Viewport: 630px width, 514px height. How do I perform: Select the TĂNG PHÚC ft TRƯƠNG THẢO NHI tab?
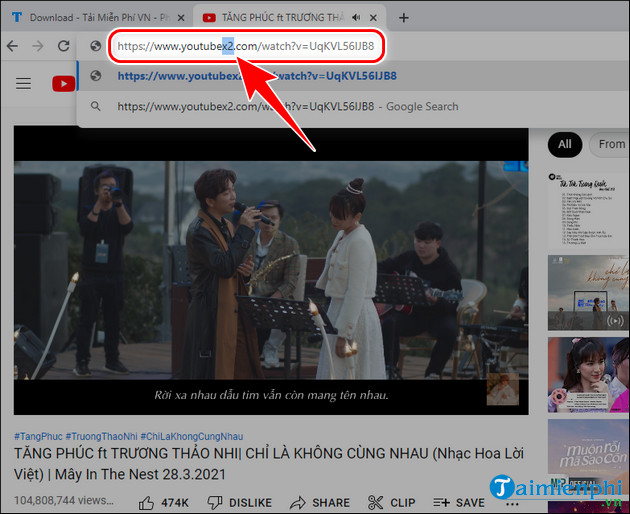pyautogui.click(x=289, y=18)
